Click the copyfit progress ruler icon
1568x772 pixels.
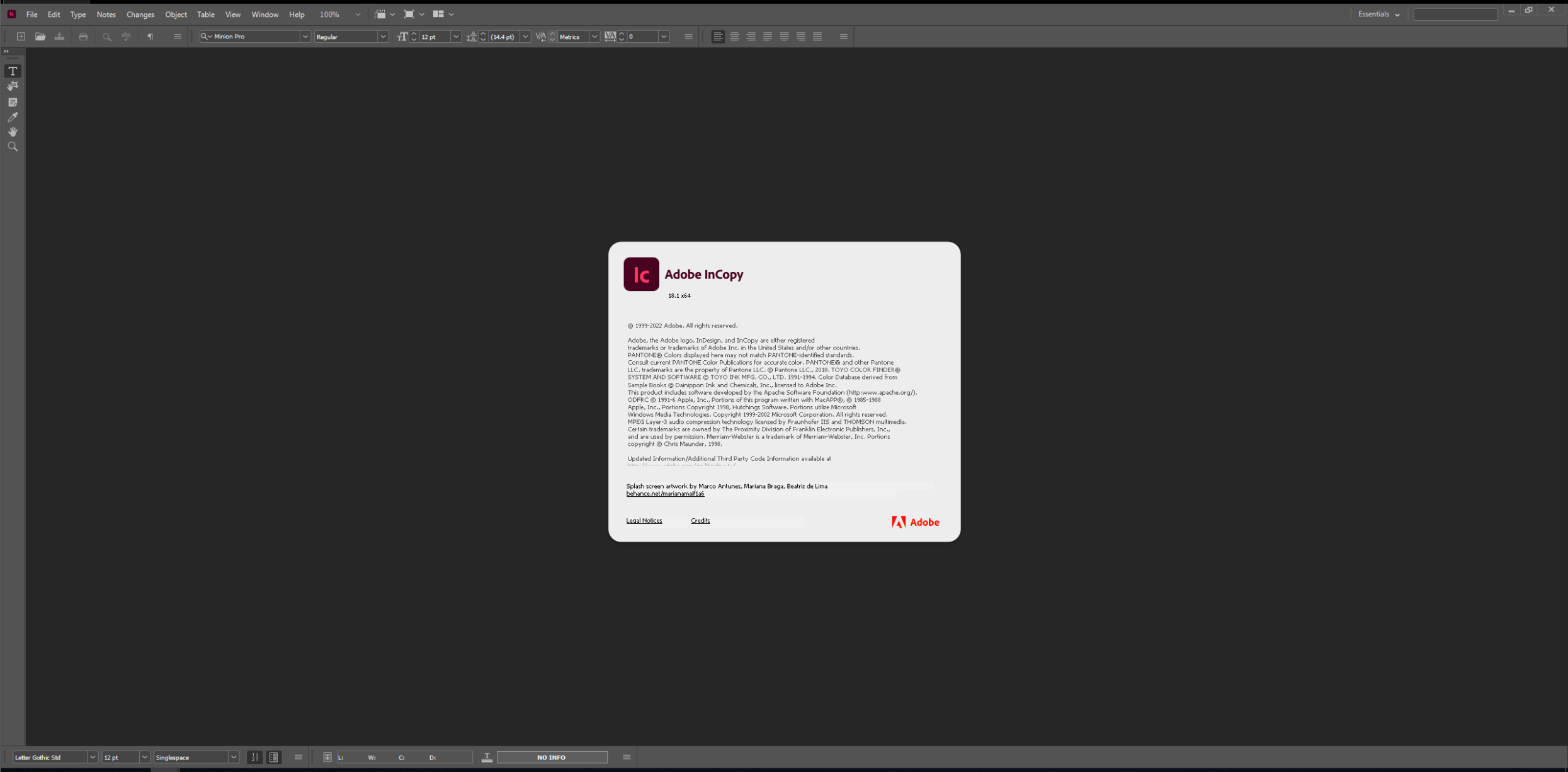[x=487, y=758]
